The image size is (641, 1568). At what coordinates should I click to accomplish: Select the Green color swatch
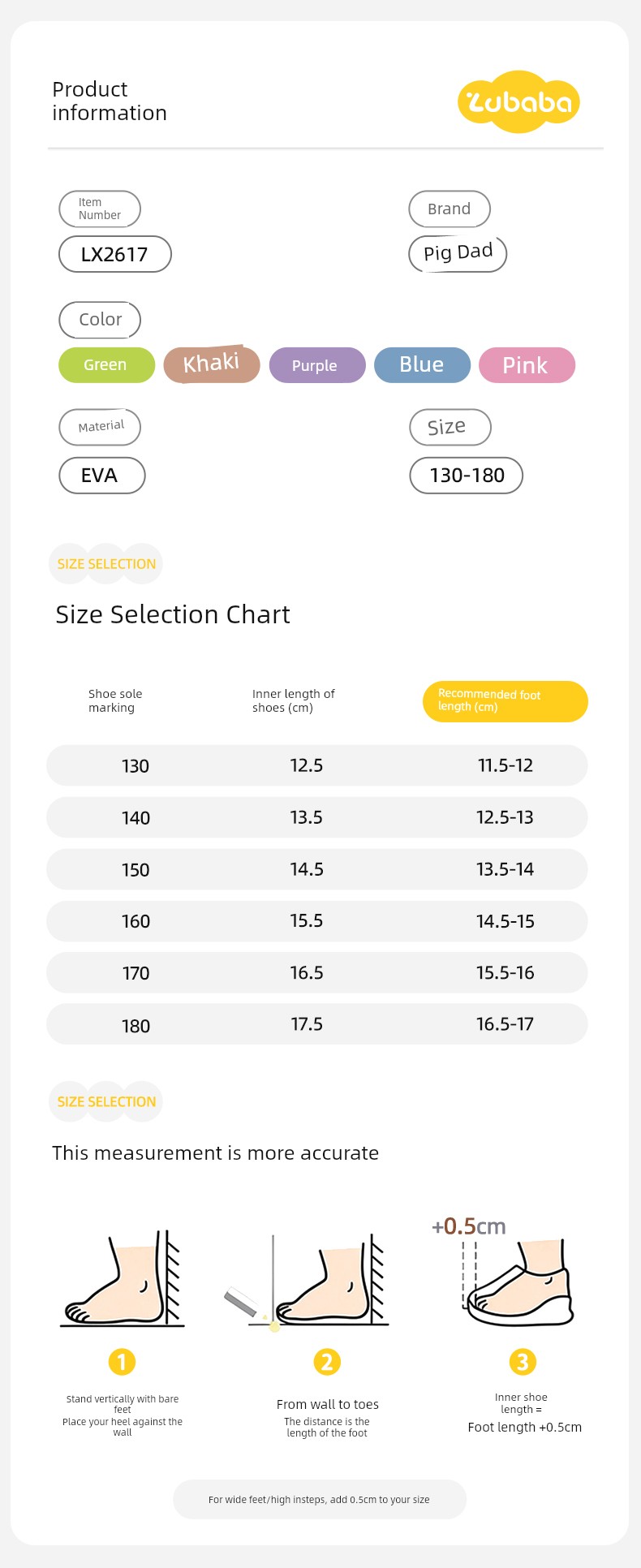pyautogui.click(x=106, y=365)
